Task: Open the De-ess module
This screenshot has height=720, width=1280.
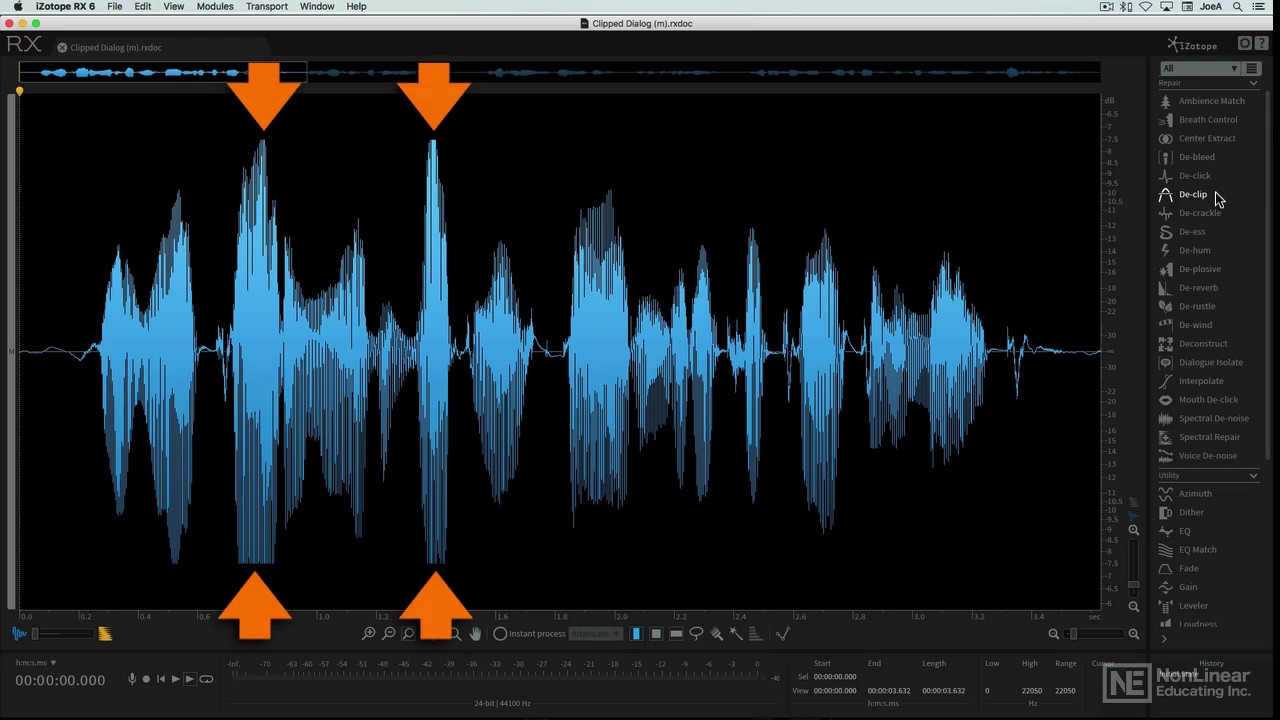Action: (1182, 232)
